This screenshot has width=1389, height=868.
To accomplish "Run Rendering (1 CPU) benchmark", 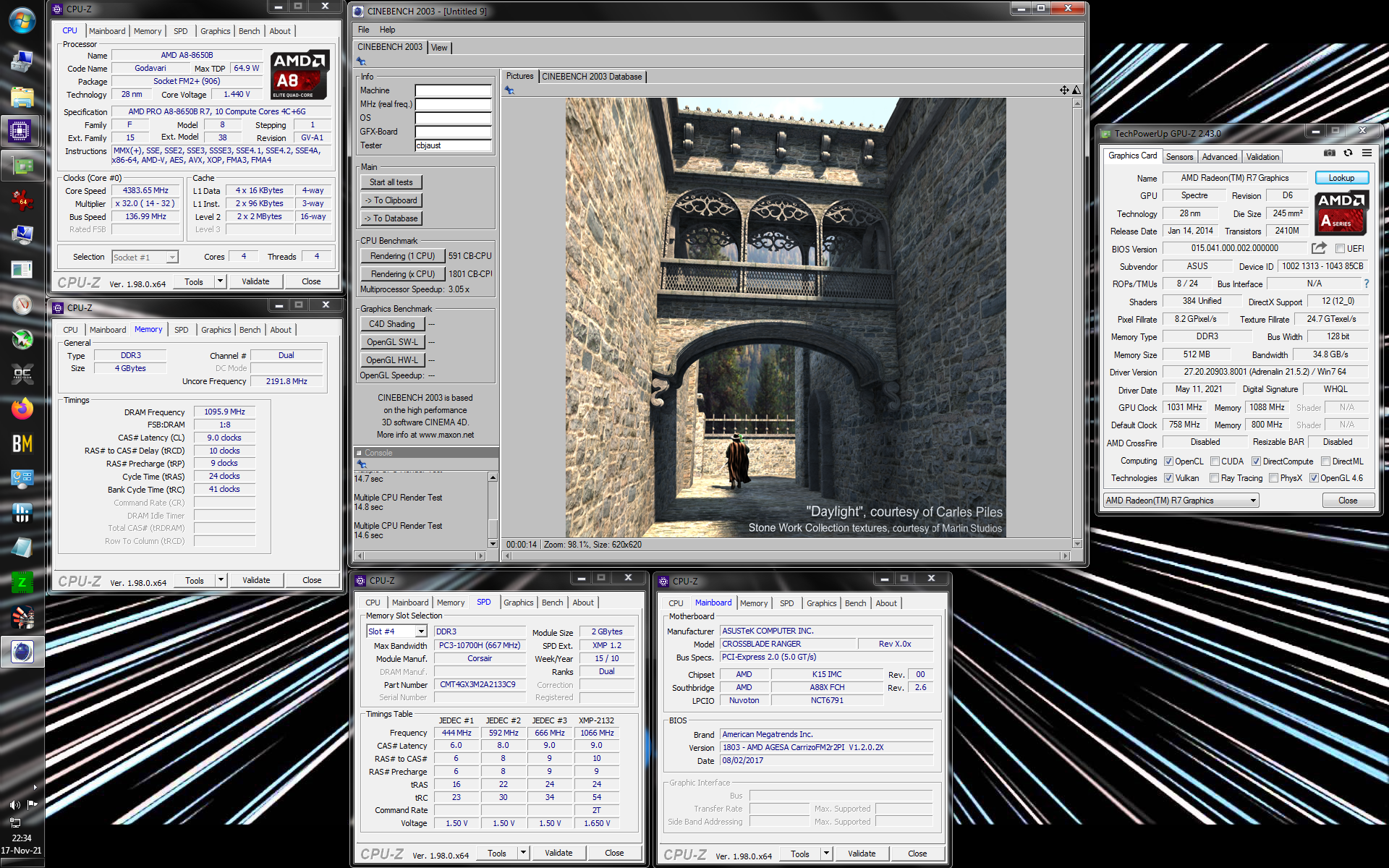I will tap(402, 256).
